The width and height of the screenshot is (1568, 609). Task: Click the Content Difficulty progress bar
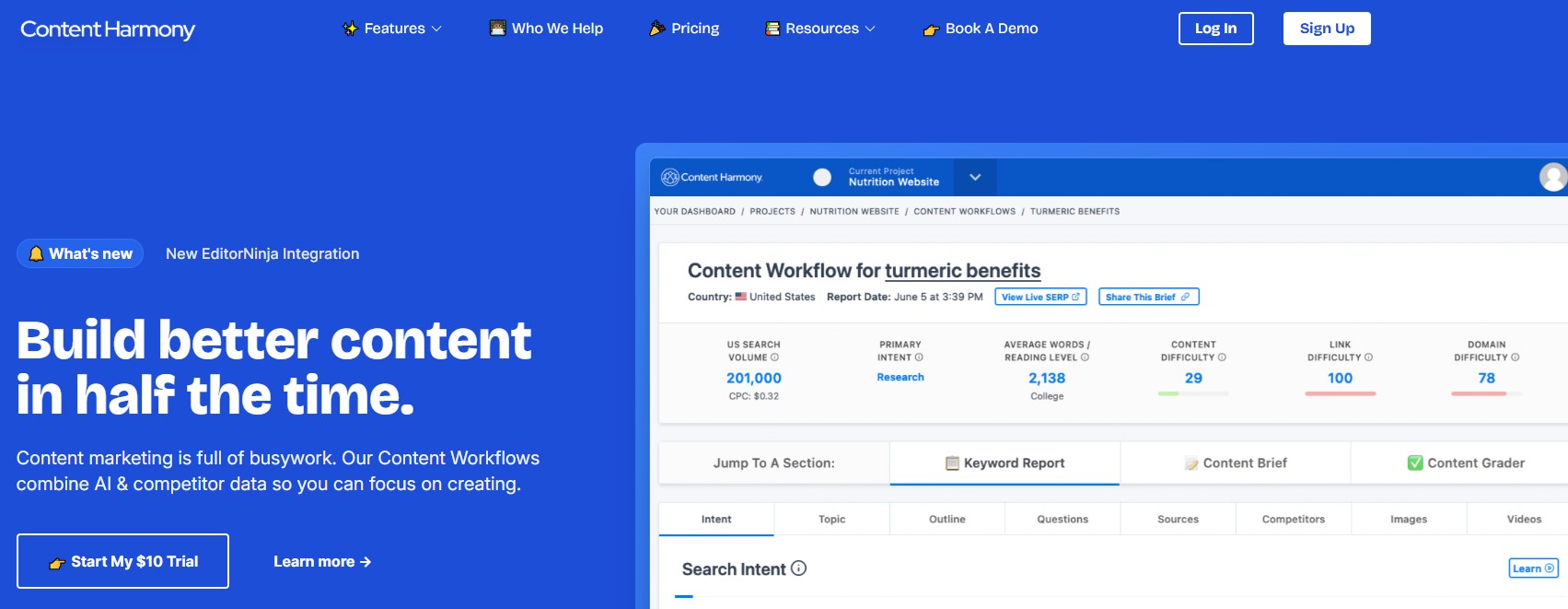point(1193,393)
